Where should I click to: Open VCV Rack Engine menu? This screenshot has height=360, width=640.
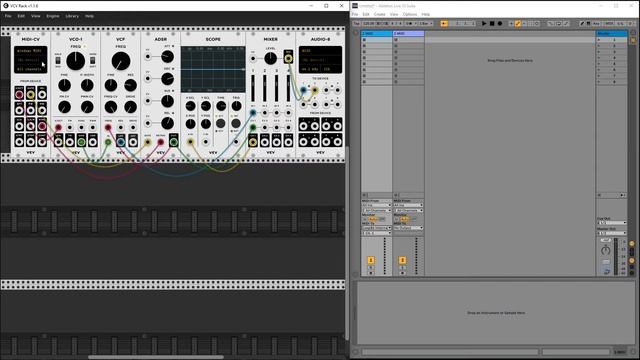[x=53, y=16]
